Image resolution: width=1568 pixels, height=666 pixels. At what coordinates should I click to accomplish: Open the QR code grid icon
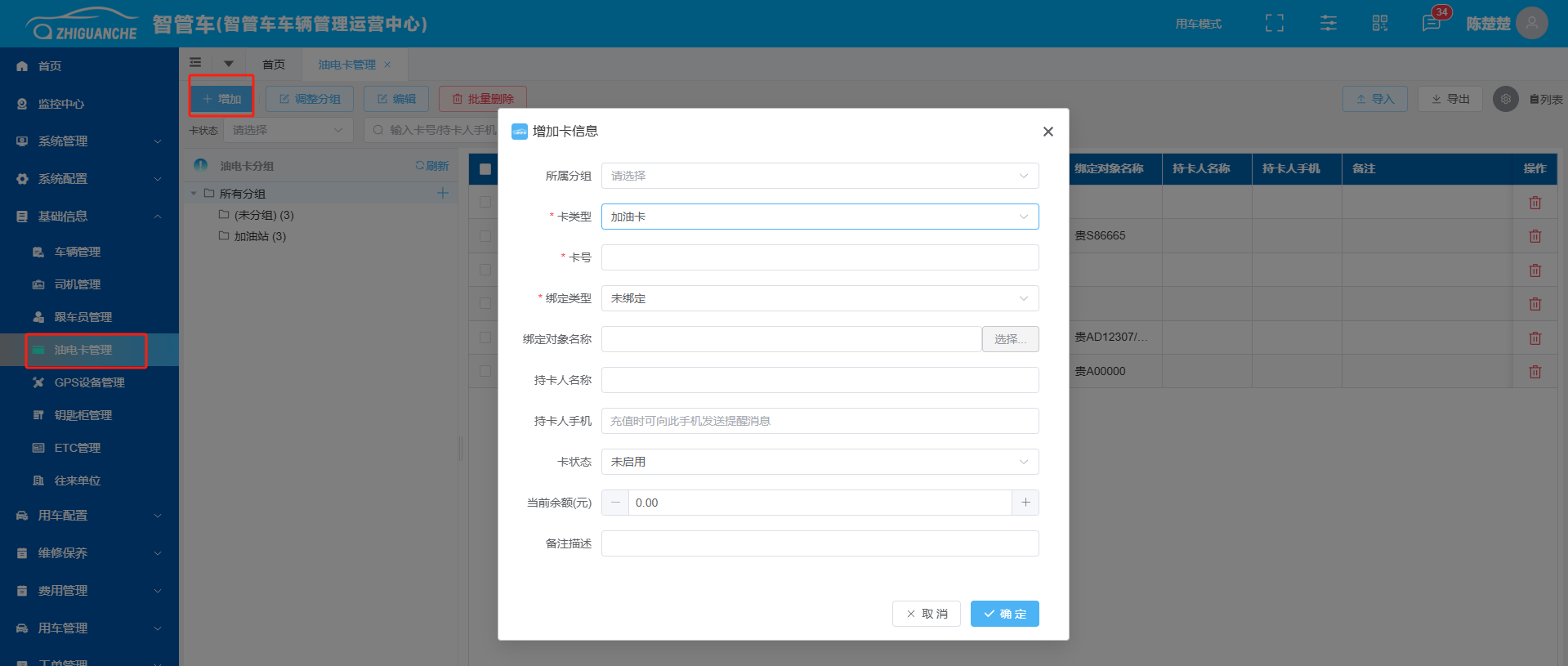coord(1379,23)
